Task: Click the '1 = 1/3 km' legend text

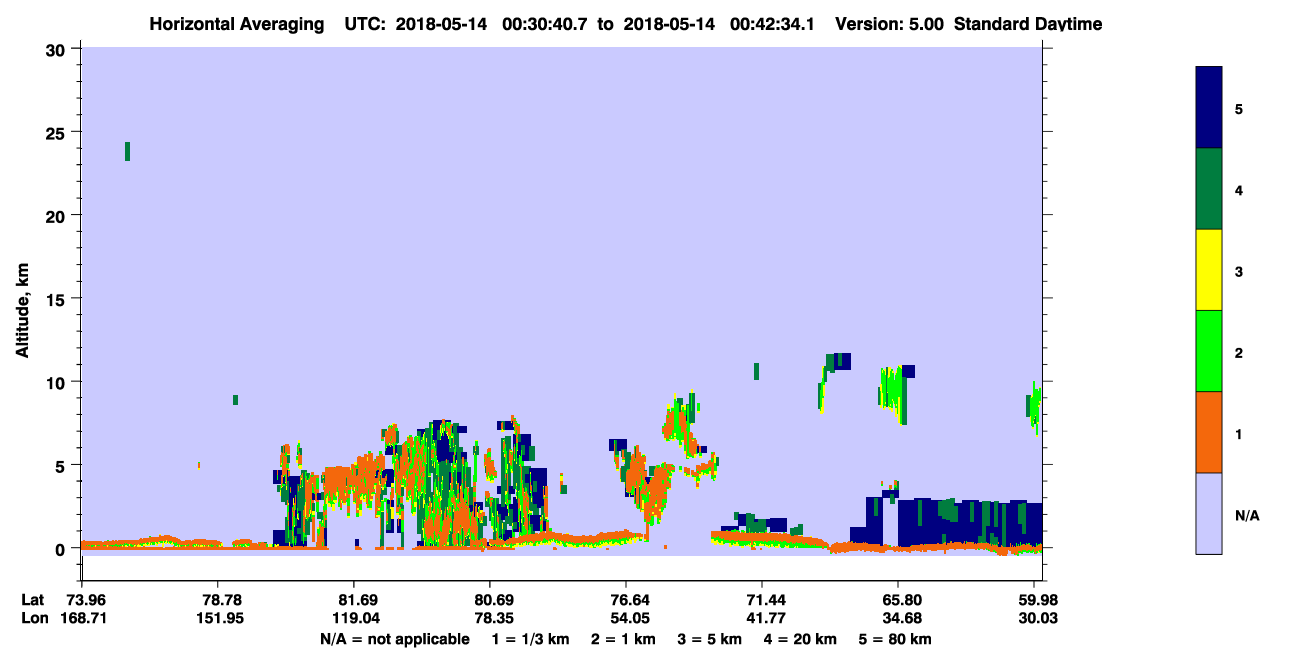Action: (530, 639)
